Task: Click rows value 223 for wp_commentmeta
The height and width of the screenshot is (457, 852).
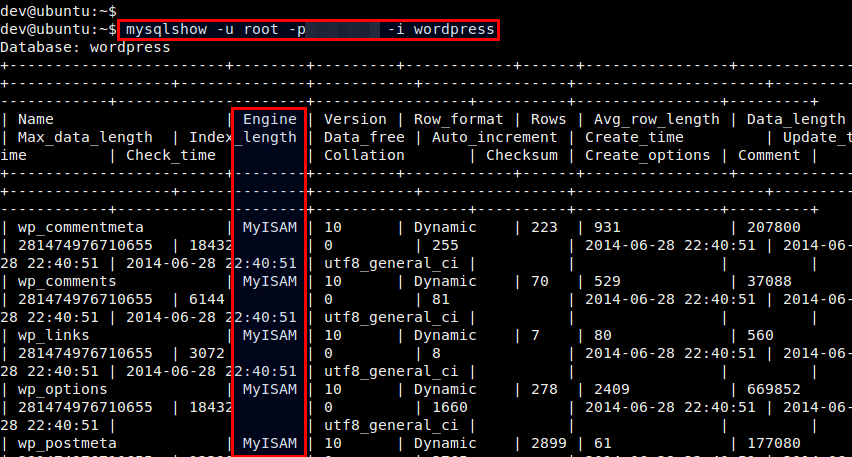Action: [x=544, y=227]
